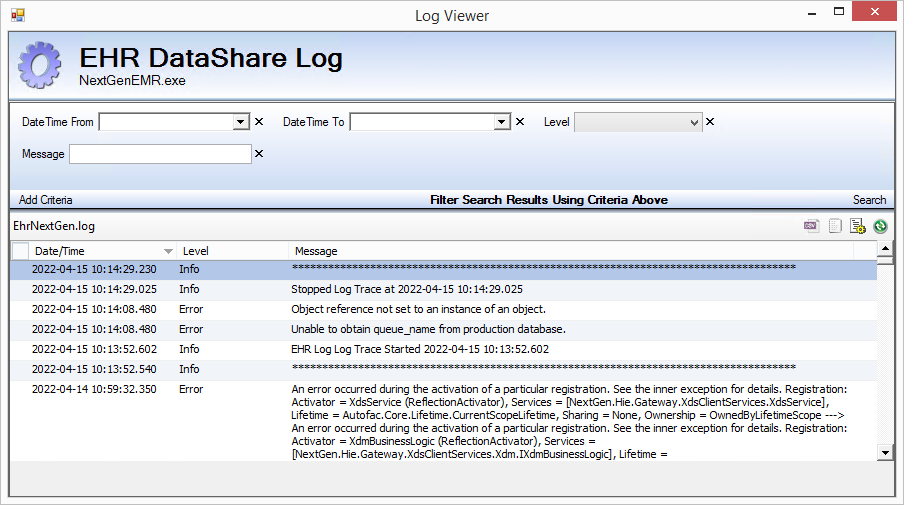This screenshot has height=505, width=904.
Task: Click into the DateTime To text box
Action: pyautogui.click(x=423, y=122)
